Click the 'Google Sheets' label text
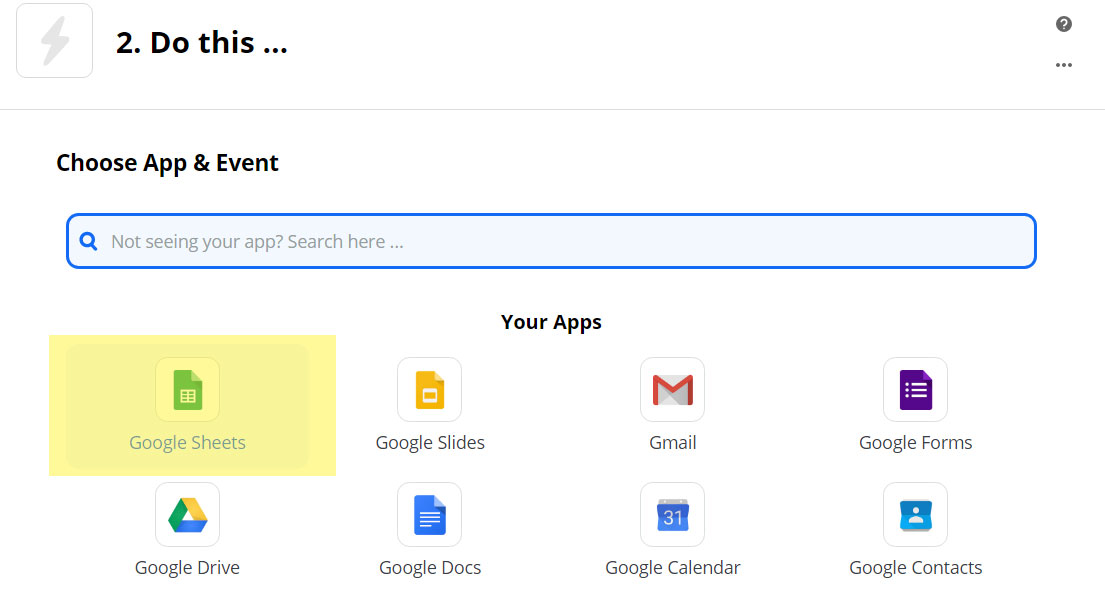Image resolution: width=1105 pixels, height=598 pixels. (x=187, y=443)
